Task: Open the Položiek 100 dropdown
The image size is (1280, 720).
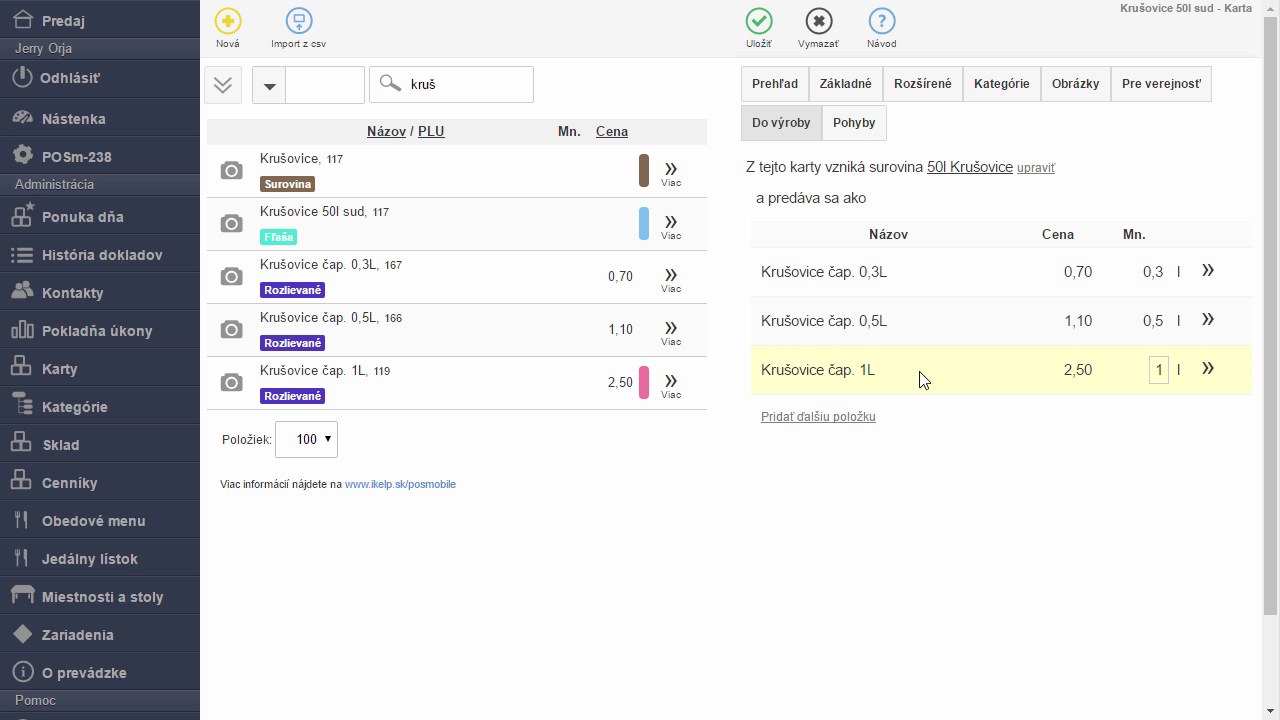Action: (x=306, y=439)
